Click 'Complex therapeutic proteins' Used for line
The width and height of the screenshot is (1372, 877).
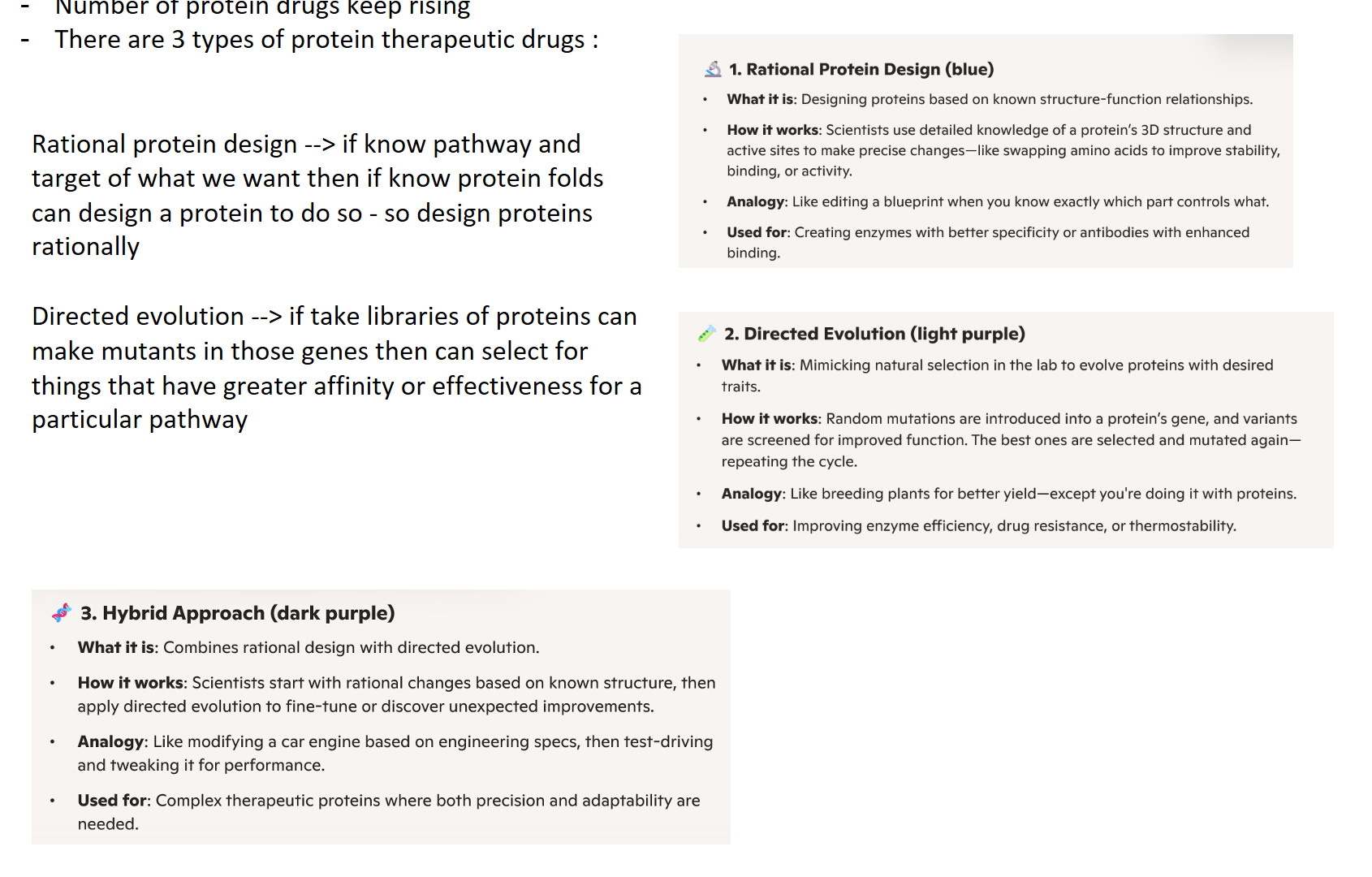389,811
